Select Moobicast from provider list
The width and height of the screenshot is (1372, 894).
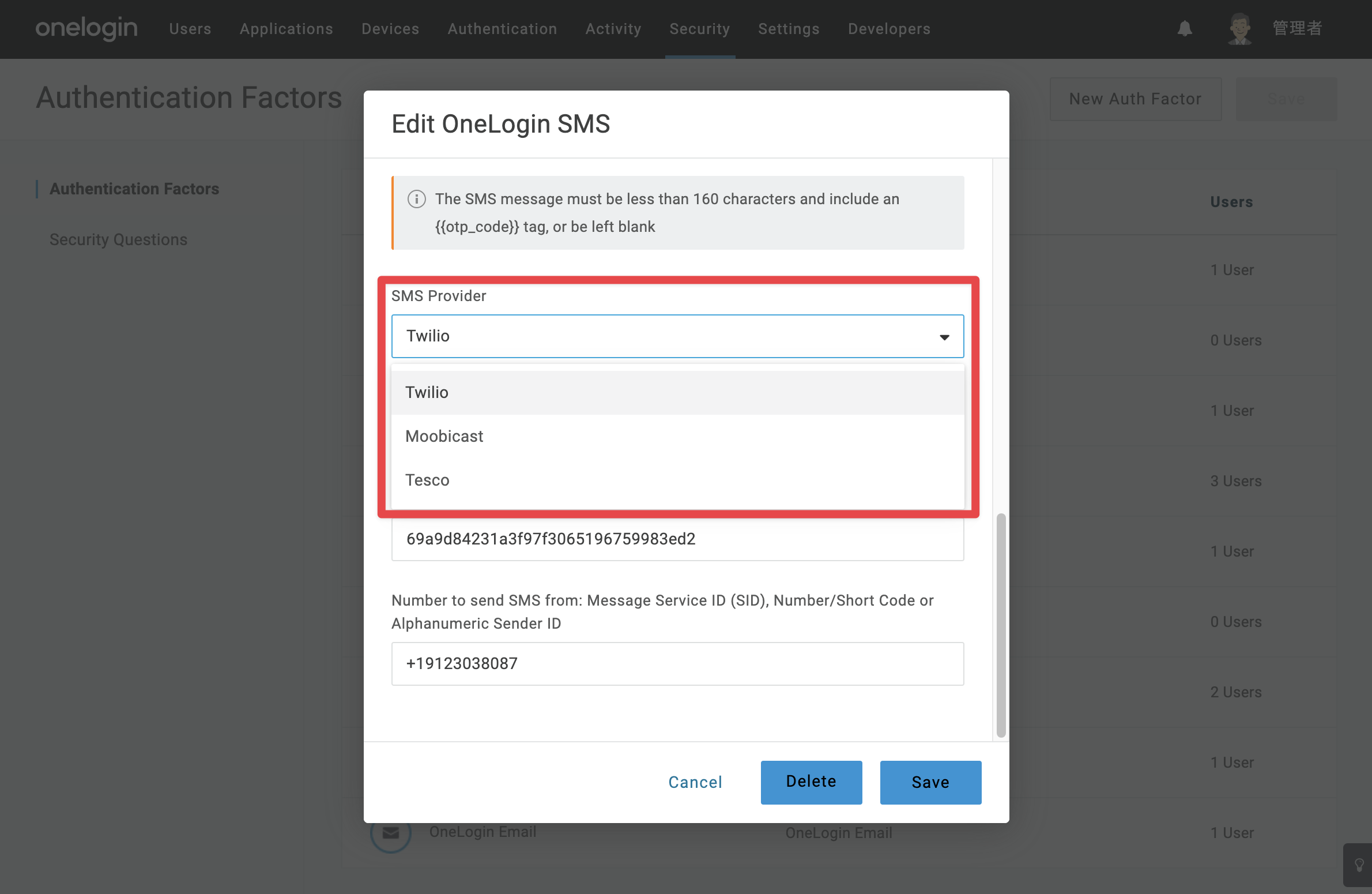[677, 436]
